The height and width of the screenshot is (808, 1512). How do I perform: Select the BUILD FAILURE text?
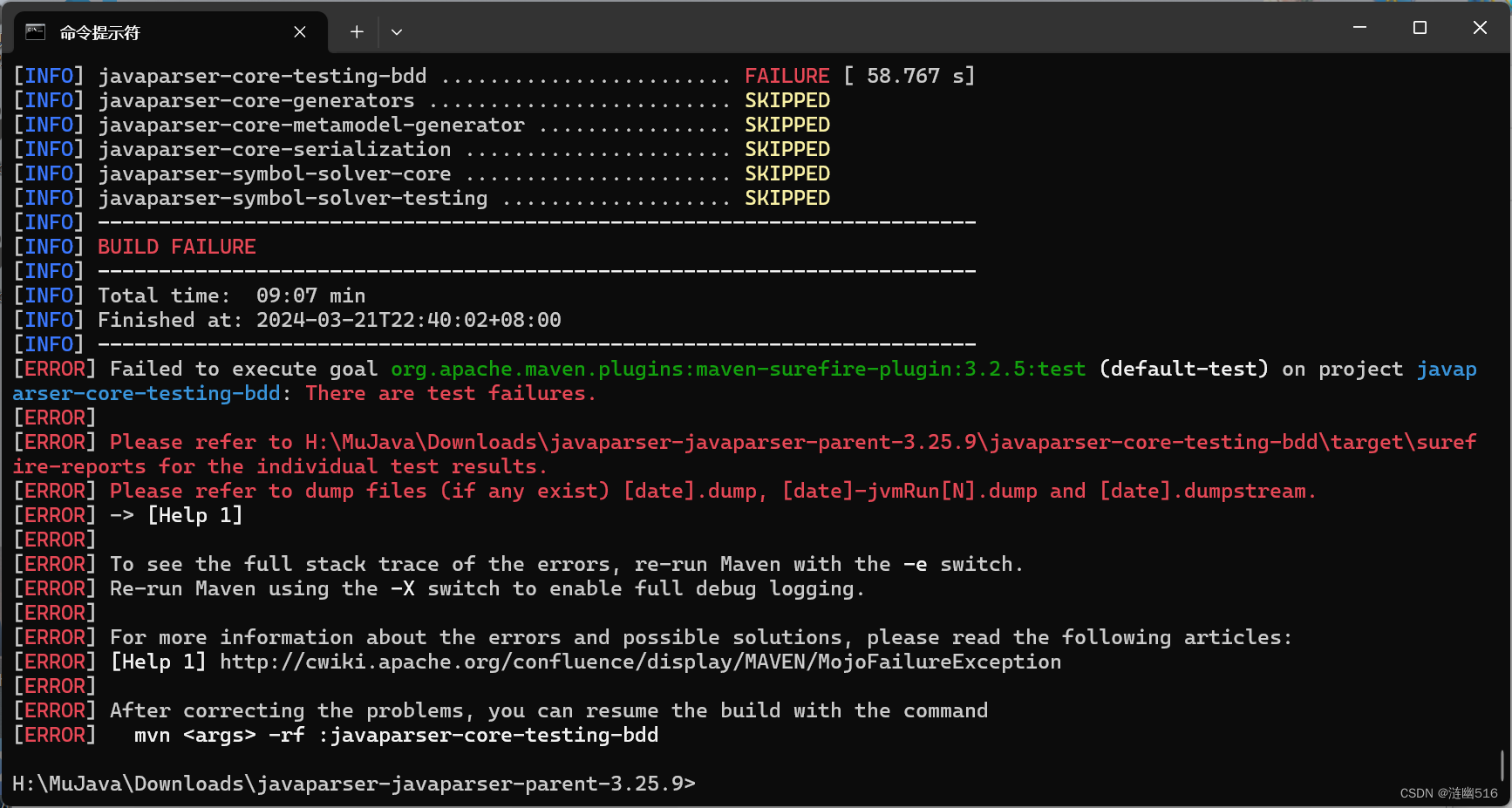[176, 247]
